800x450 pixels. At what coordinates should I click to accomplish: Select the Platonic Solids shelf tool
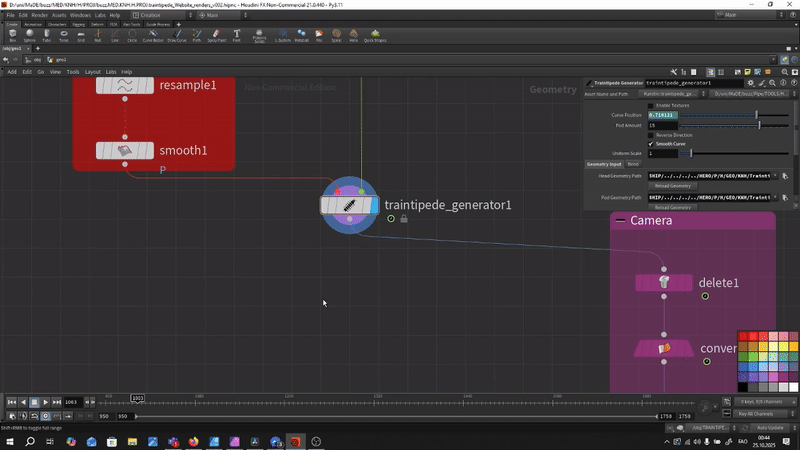(x=259, y=36)
